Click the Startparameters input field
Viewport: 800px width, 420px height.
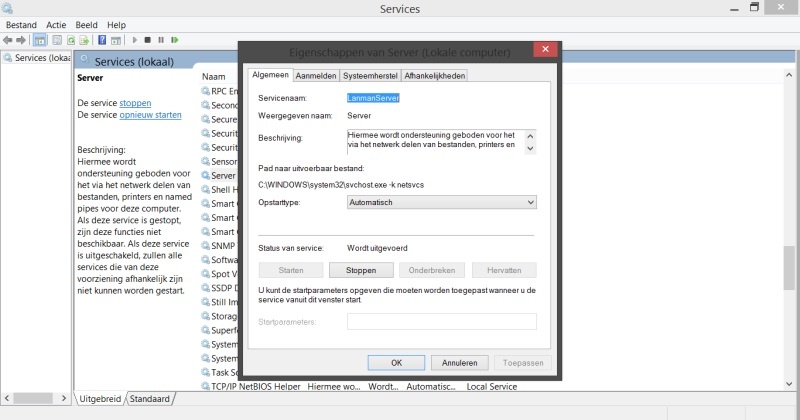pos(442,322)
